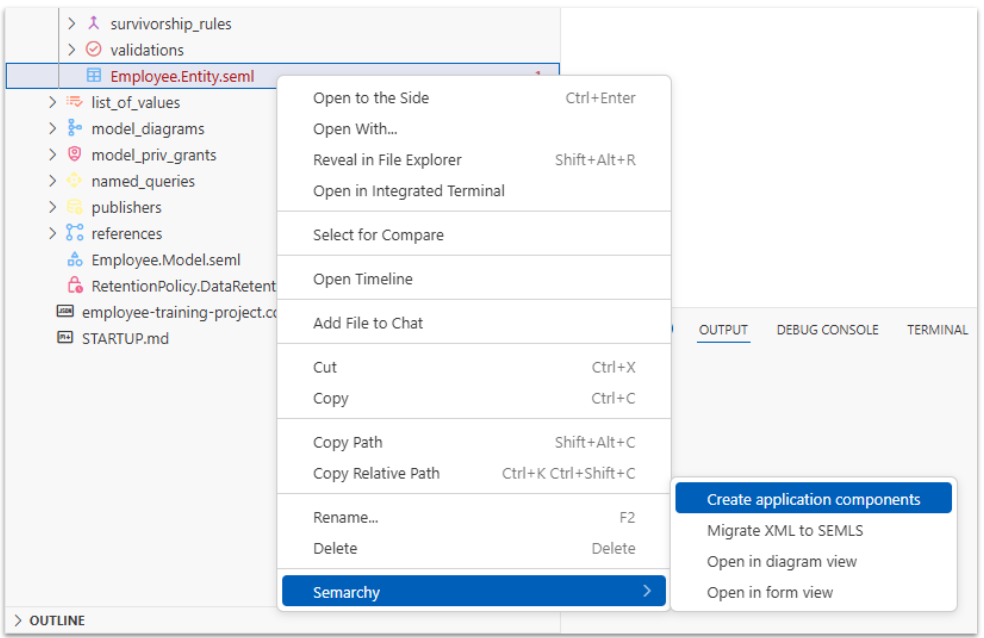This screenshot has width=984, height=638.
Task: Click the Employee.Entity.seml table icon
Action: 94,76
